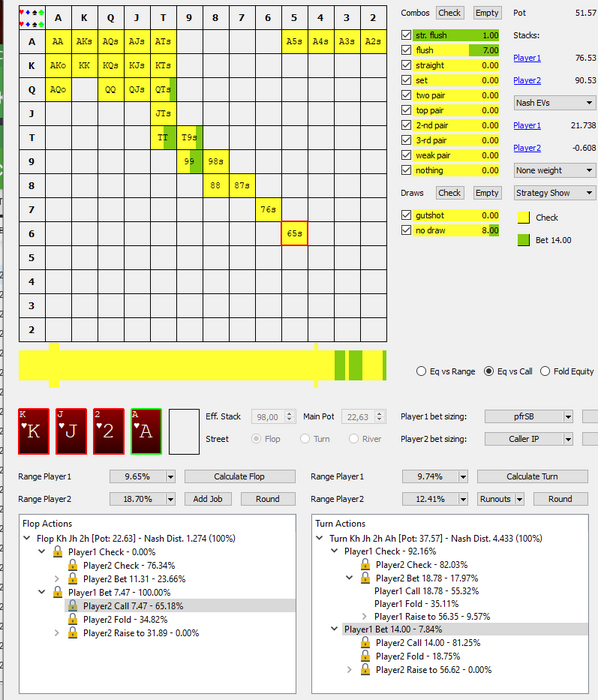Select the Jack of hearts flop card
The width and height of the screenshot is (598, 700).
coord(71,431)
